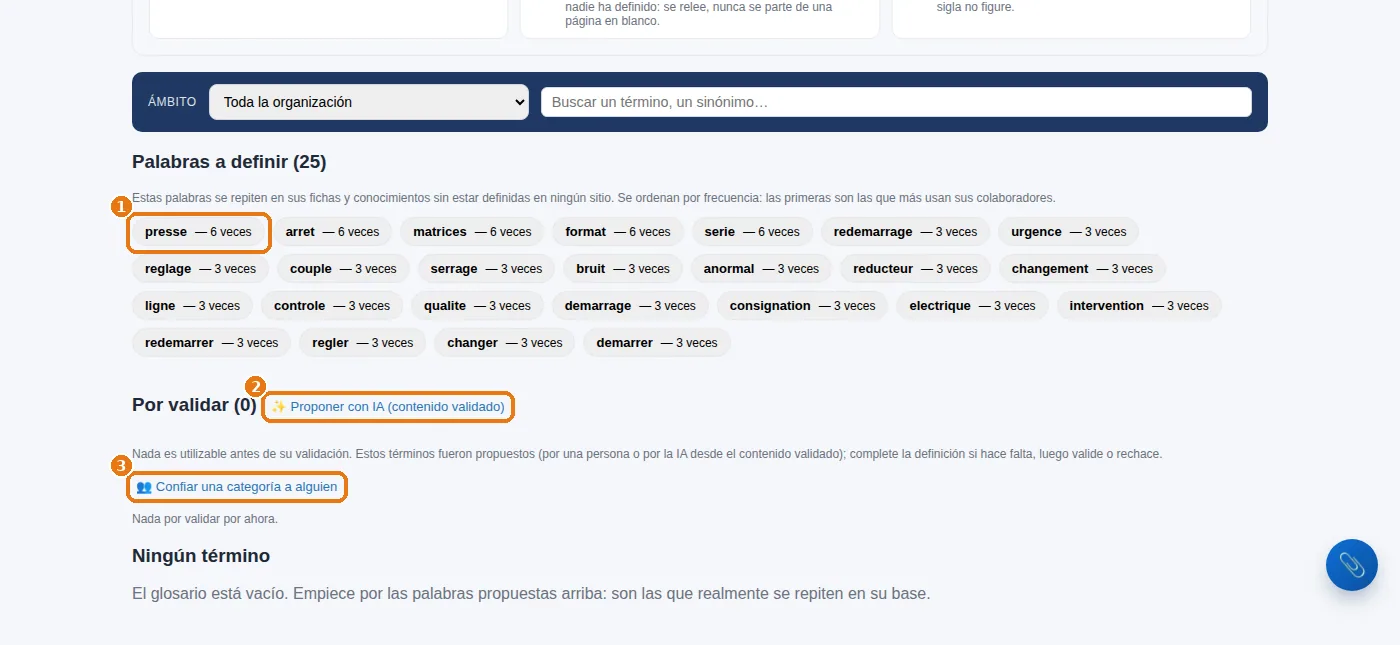The height and width of the screenshot is (645, 1400).
Task: Open the 'urgence' word chip
Action: click(1068, 232)
